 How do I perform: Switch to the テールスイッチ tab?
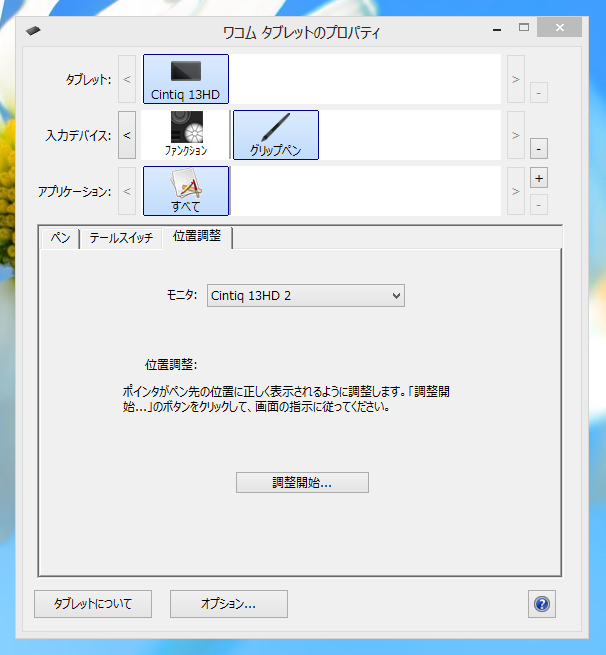121,238
